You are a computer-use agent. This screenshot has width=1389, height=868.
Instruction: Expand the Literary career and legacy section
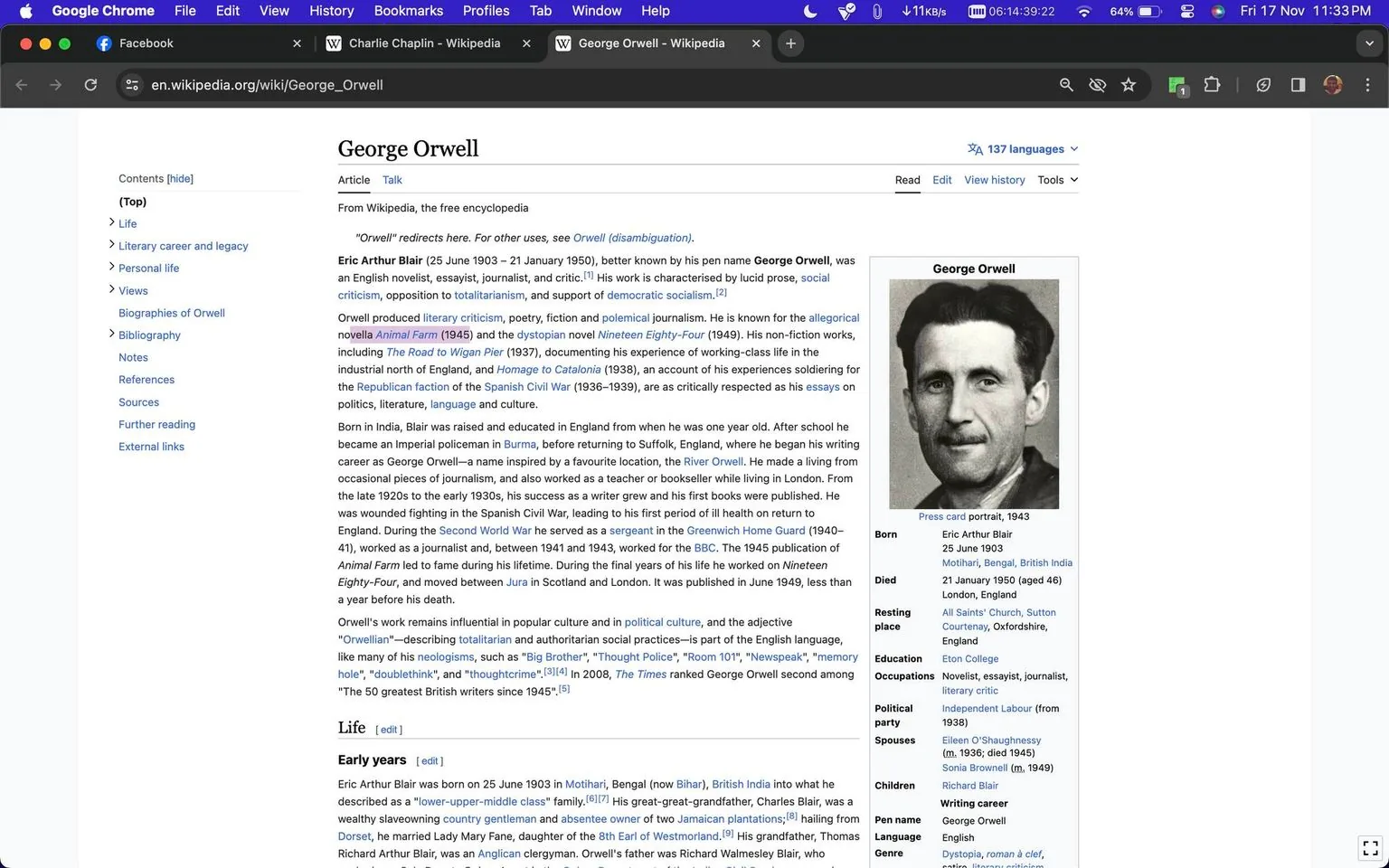[x=110, y=245]
